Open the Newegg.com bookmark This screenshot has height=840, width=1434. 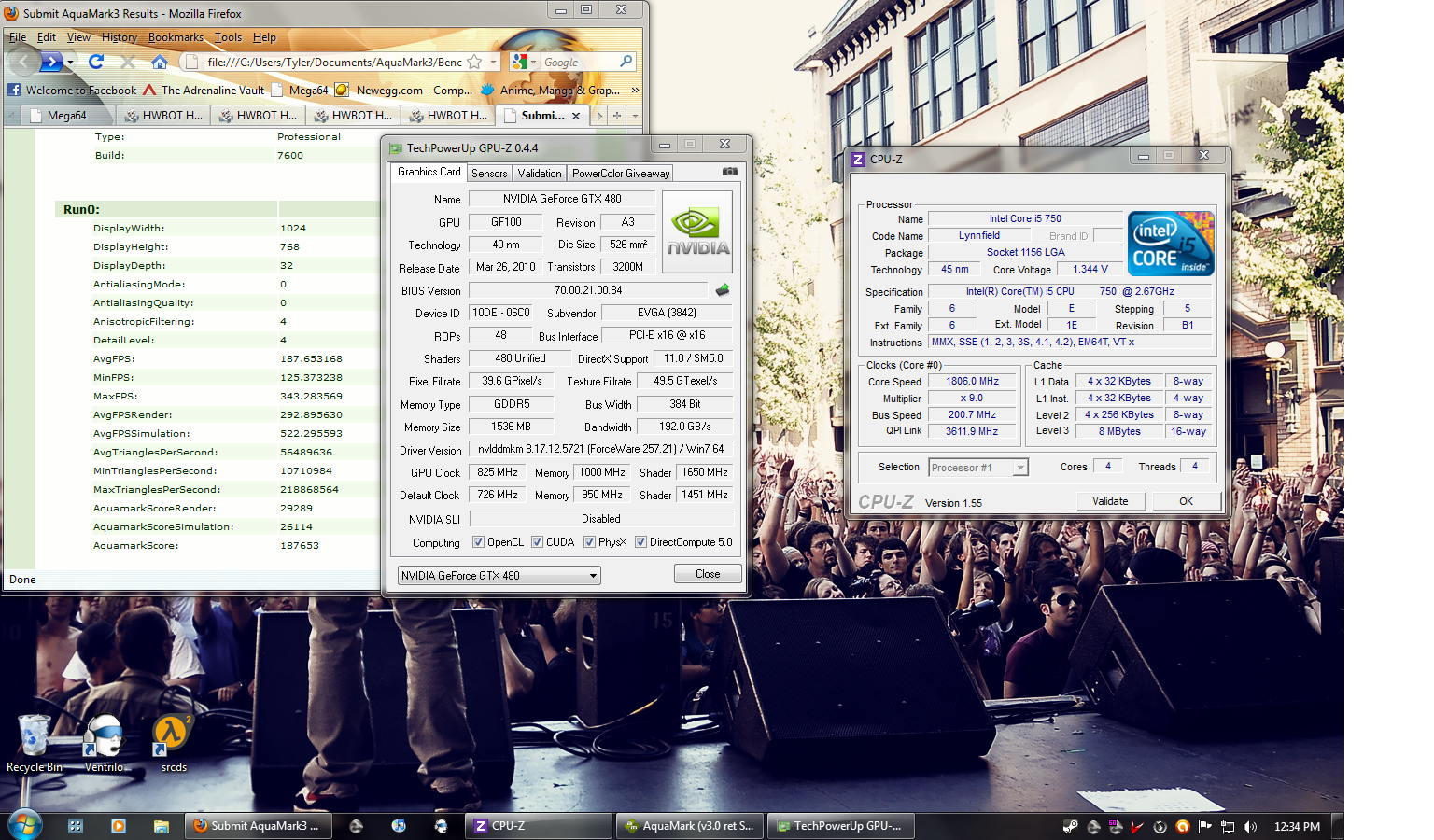404,91
